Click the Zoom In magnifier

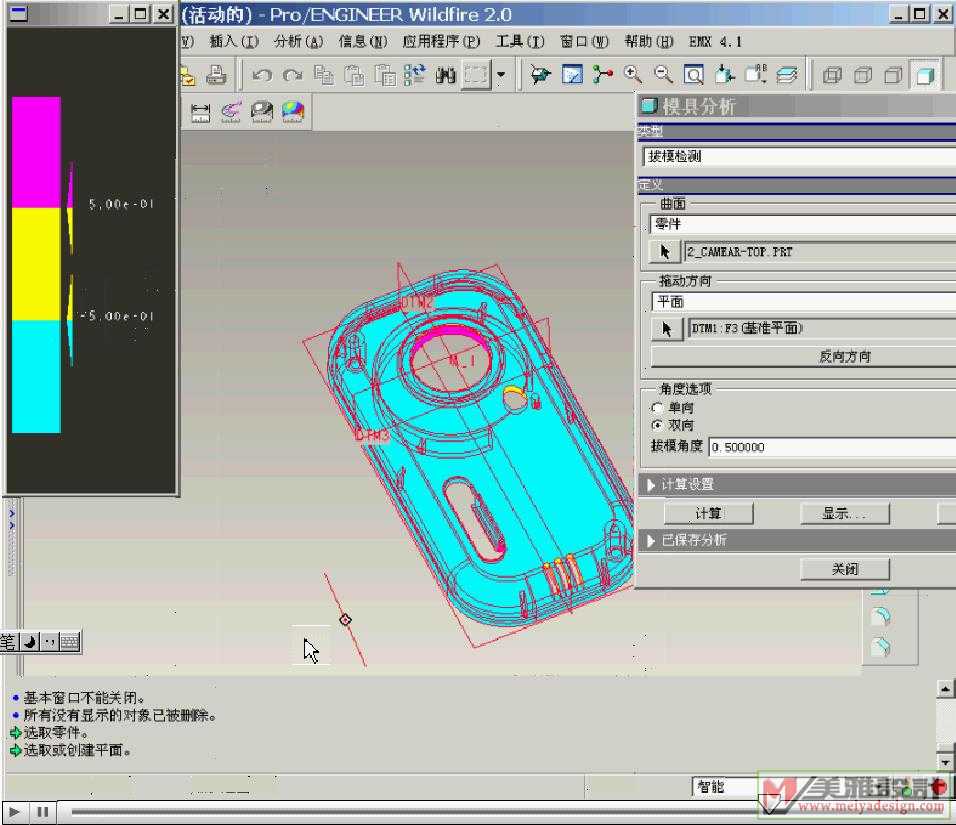pos(633,75)
